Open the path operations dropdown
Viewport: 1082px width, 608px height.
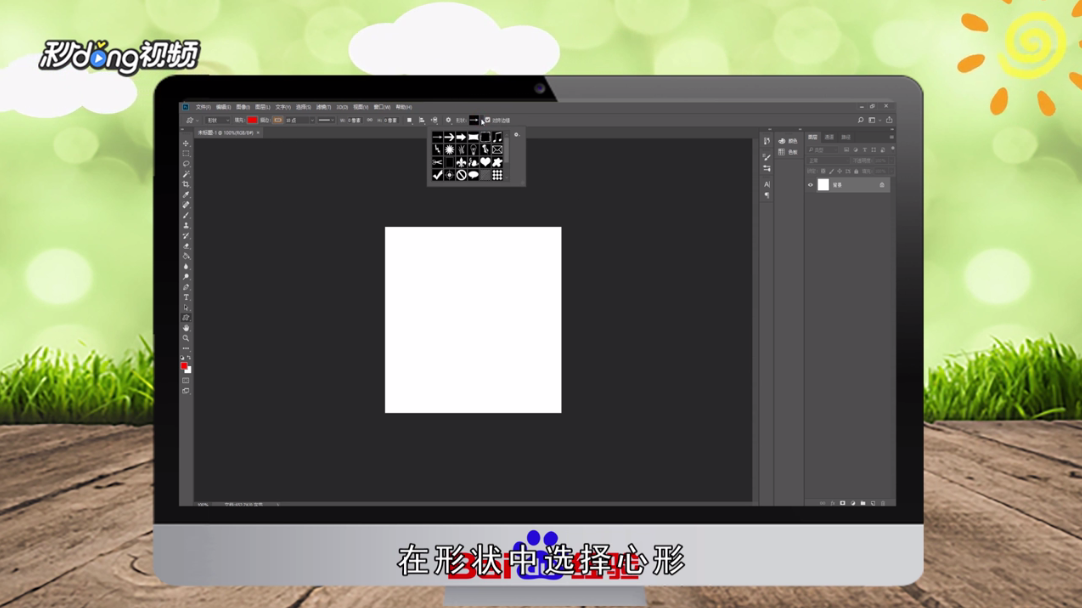click(409, 120)
